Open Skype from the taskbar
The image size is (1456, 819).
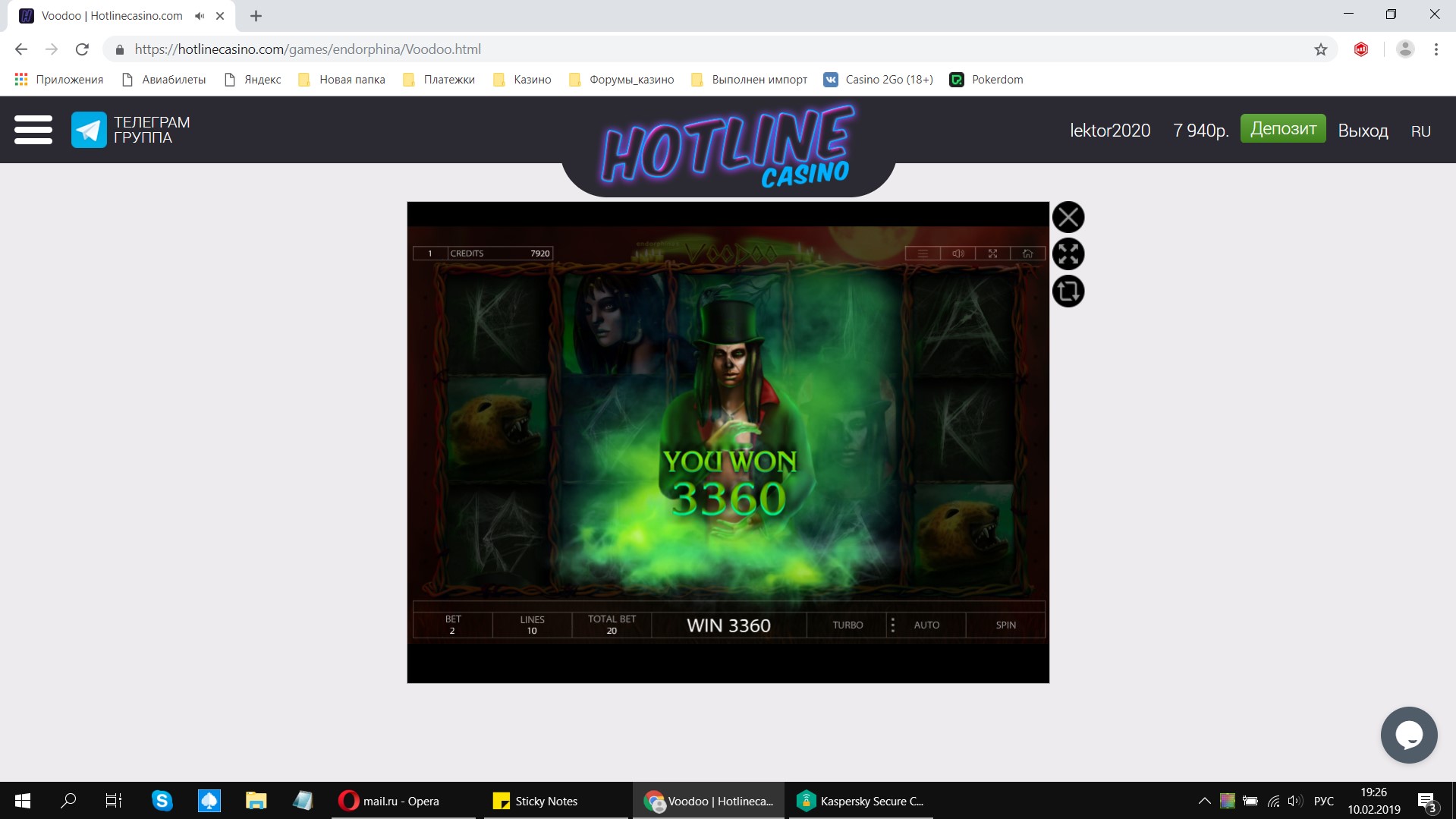pyautogui.click(x=162, y=801)
